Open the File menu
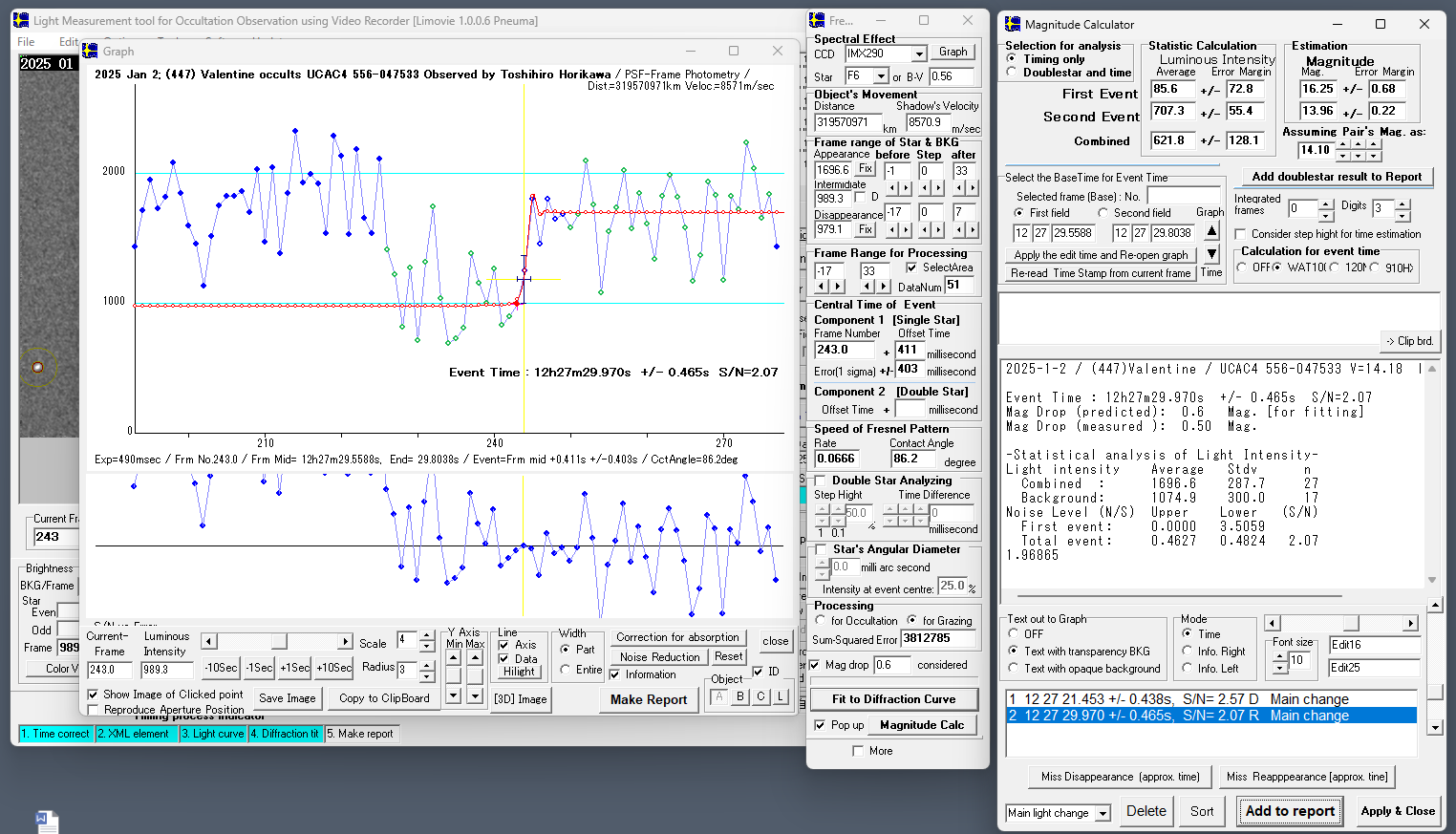1456x834 pixels. pyautogui.click(x=26, y=42)
